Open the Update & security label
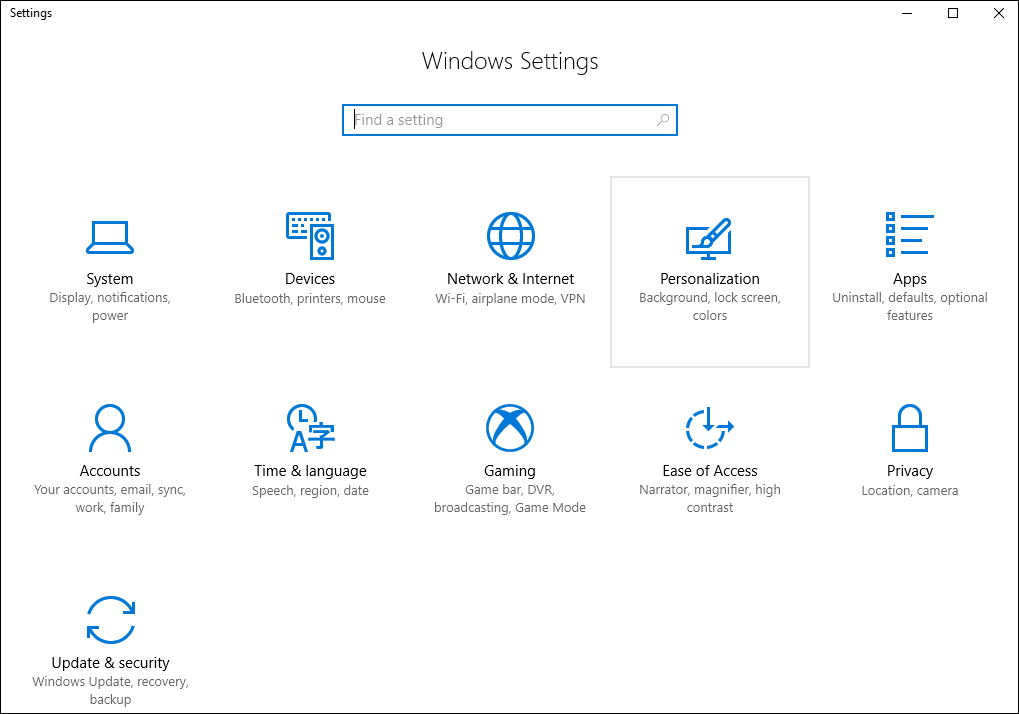1019x714 pixels. (110, 663)
